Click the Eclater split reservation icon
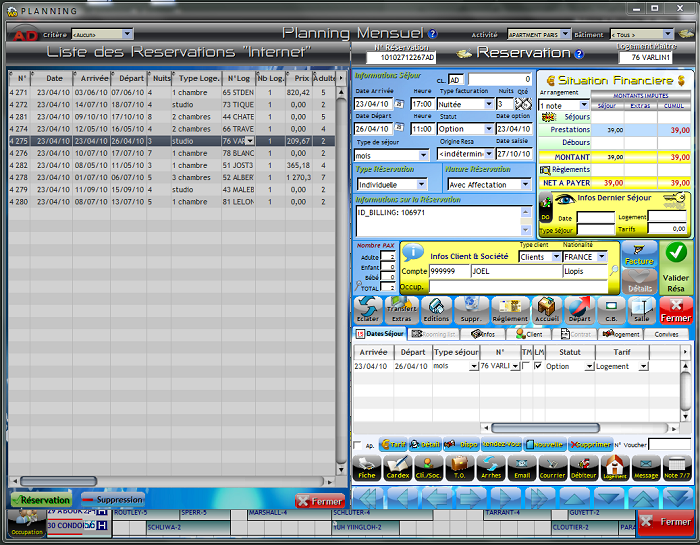Screen dimensions: 700x545 click(x=367, y=309)
